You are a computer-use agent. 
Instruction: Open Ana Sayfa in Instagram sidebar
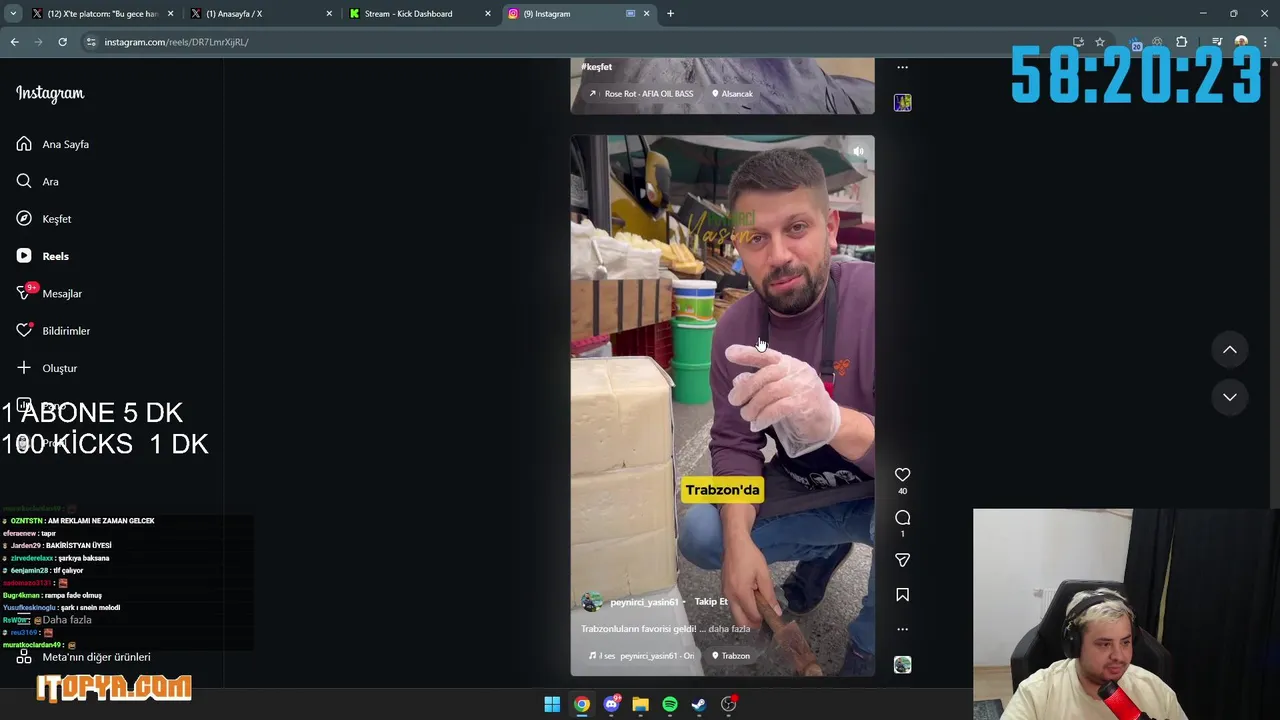pos(53,144)
